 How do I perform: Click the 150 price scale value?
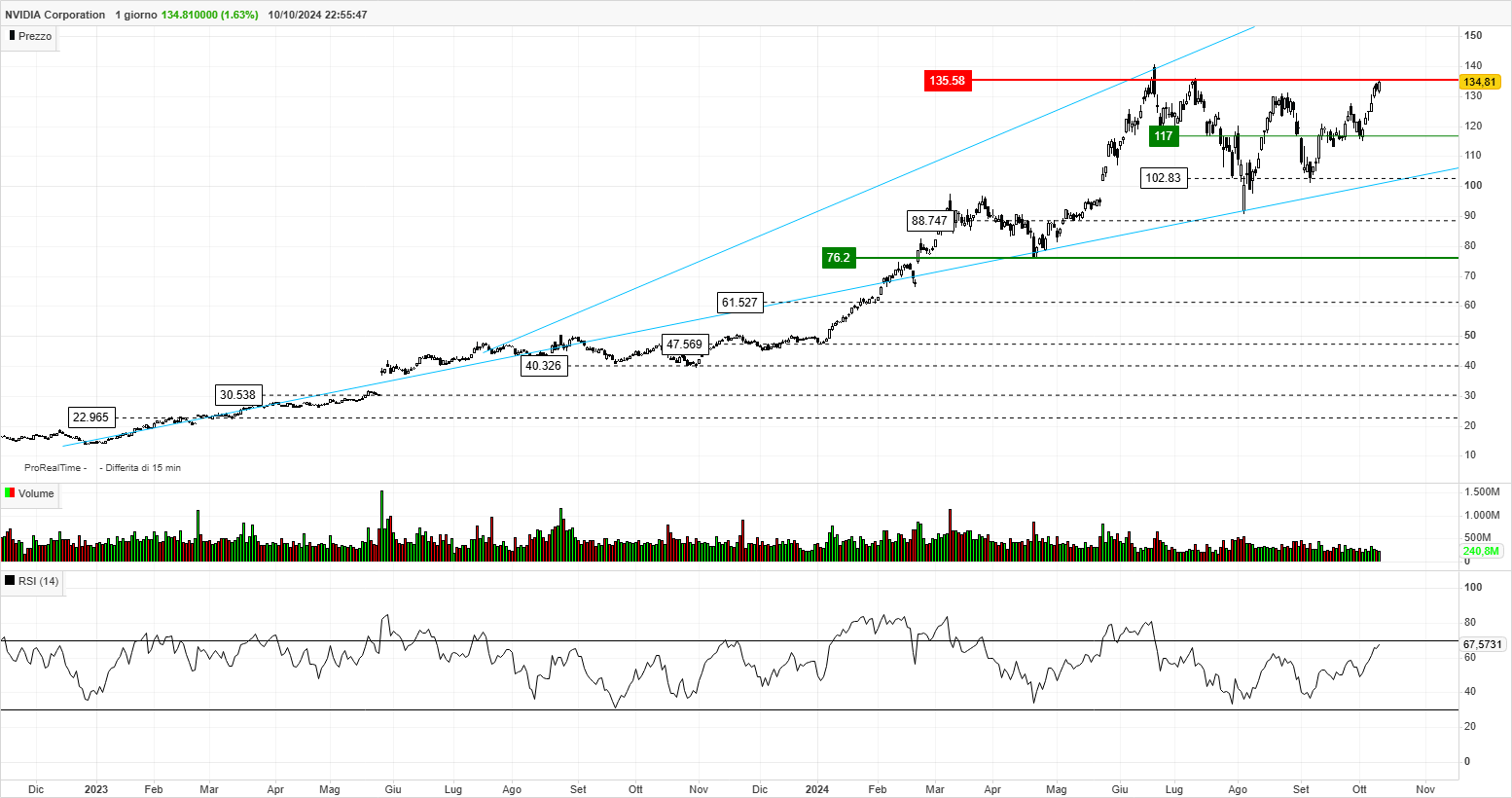[x=1473, y=35]
